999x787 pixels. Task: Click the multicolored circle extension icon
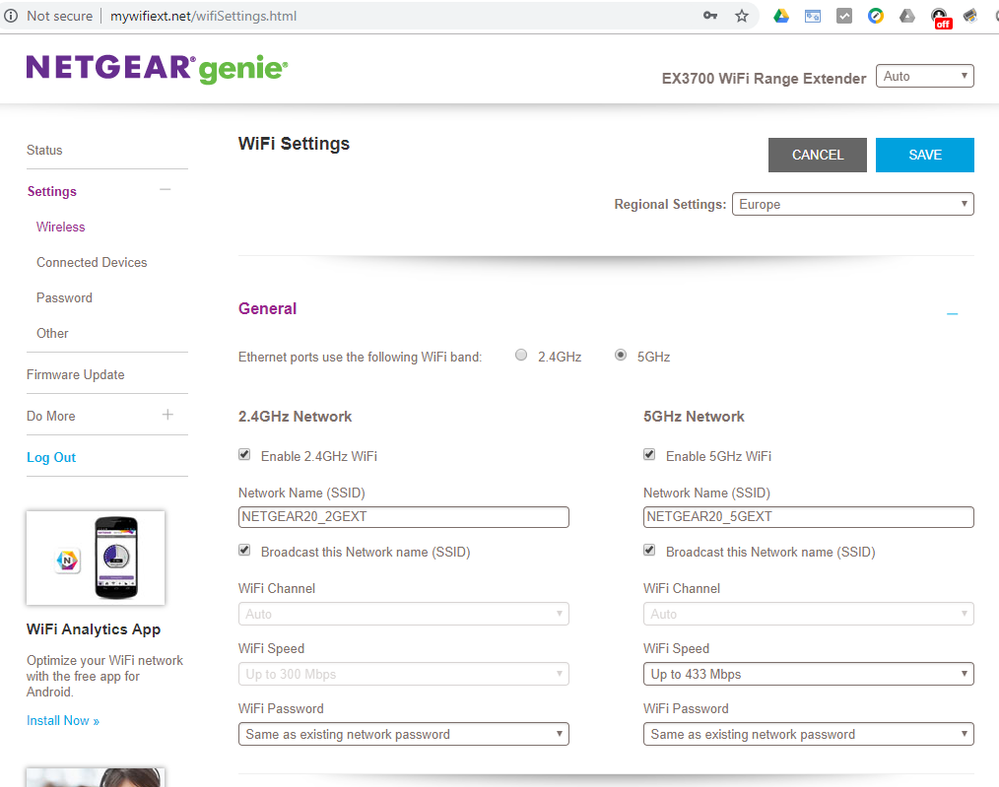tap(876, 16)
